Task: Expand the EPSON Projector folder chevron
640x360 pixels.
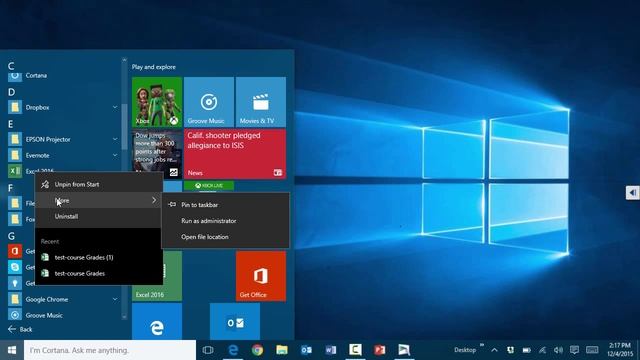Action: 115,139
